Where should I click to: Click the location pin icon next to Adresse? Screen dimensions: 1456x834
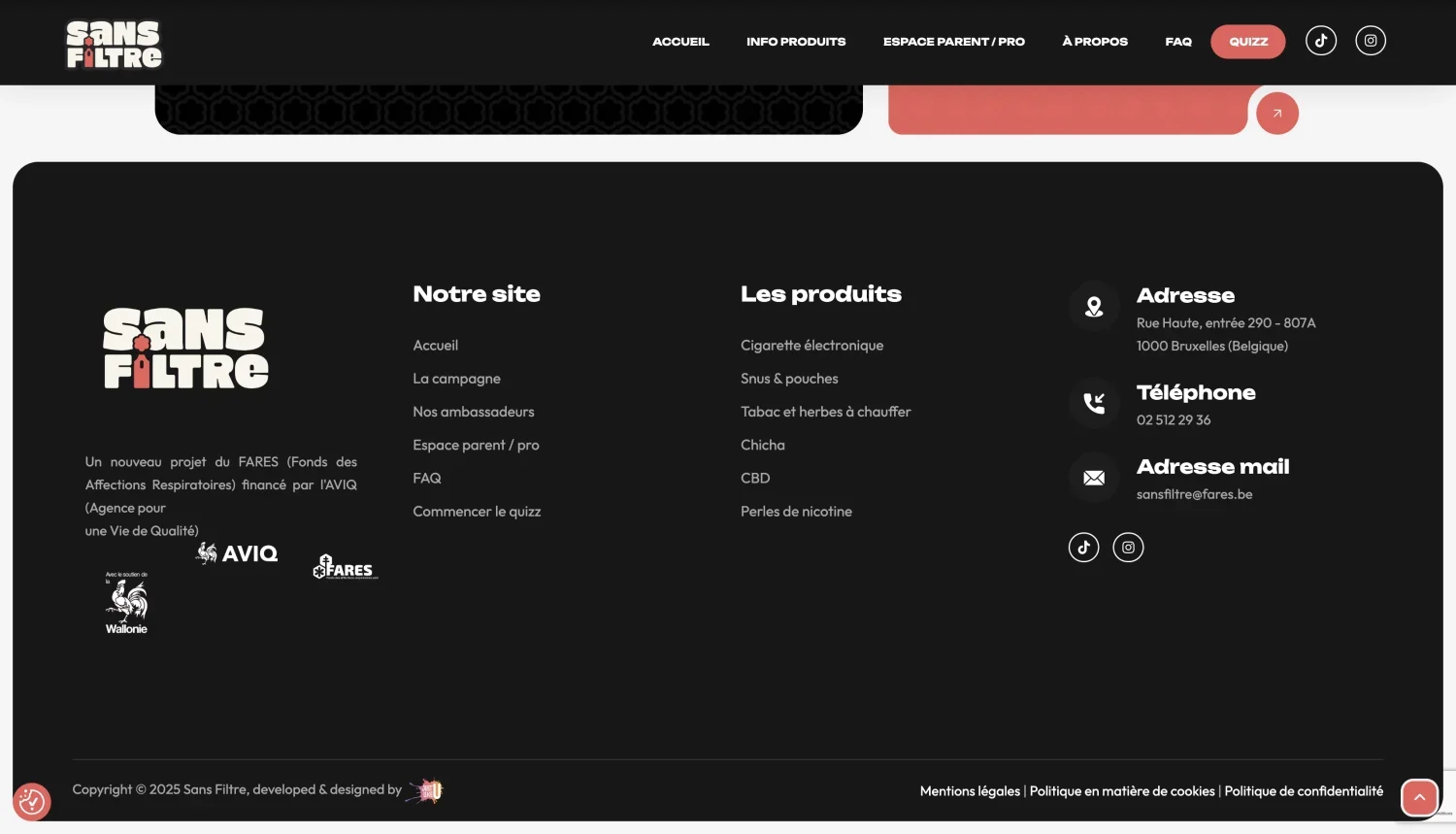click(x=1094, y=306)
